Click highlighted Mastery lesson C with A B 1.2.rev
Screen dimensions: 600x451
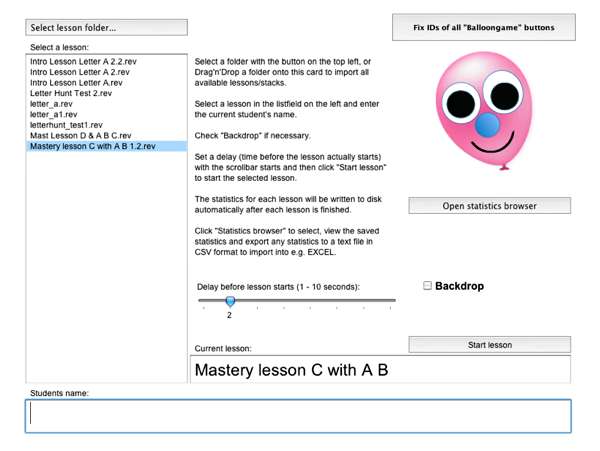pyautogui.click(x=92, y=146)
